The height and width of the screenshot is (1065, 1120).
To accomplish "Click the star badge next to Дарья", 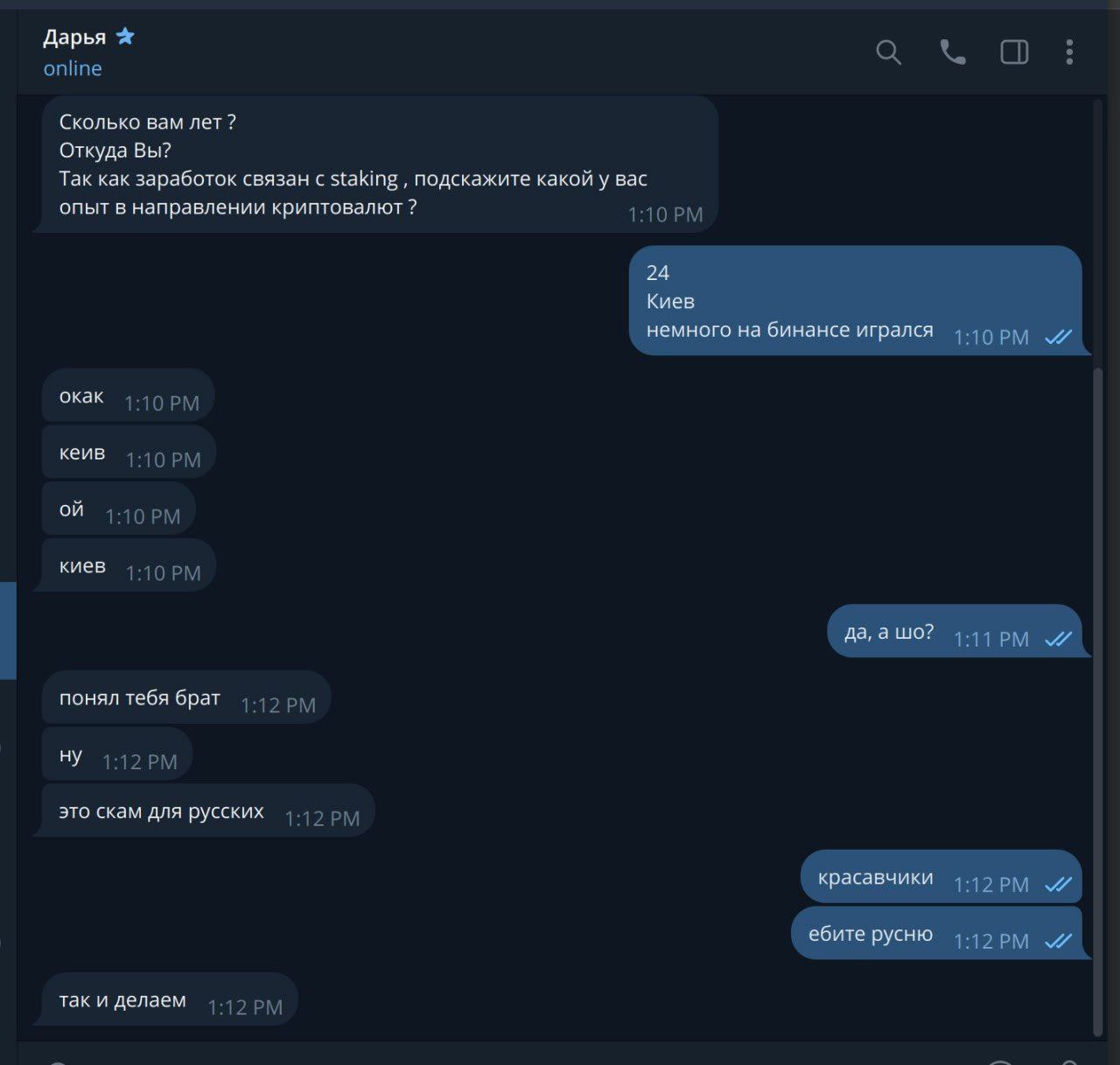I will coord(125,36).
